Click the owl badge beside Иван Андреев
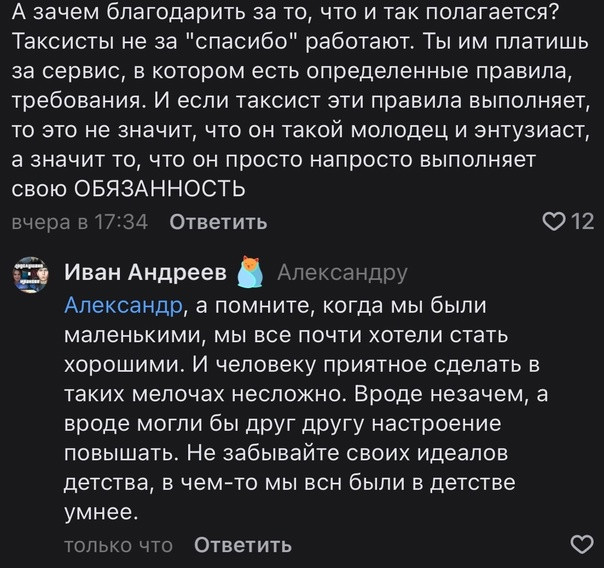This screenshot has height=568, width=604. click(x=249, y=272)
